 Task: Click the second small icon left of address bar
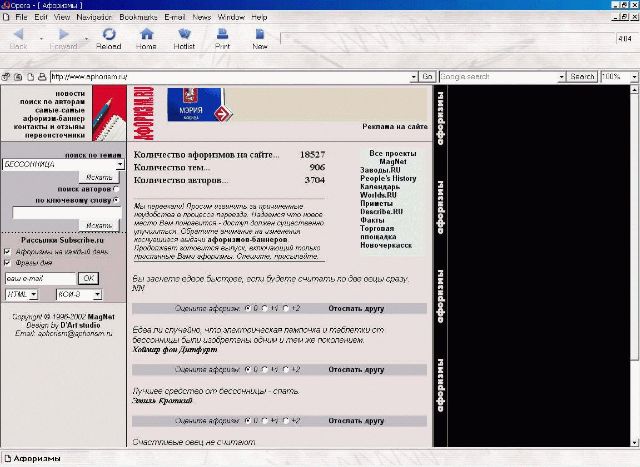click(x=18, y=77)
